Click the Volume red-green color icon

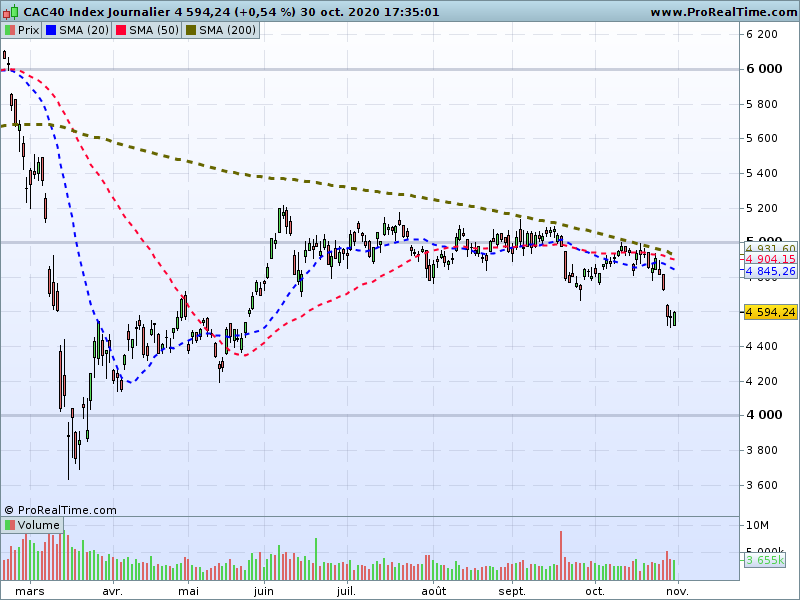click(10, 525)
